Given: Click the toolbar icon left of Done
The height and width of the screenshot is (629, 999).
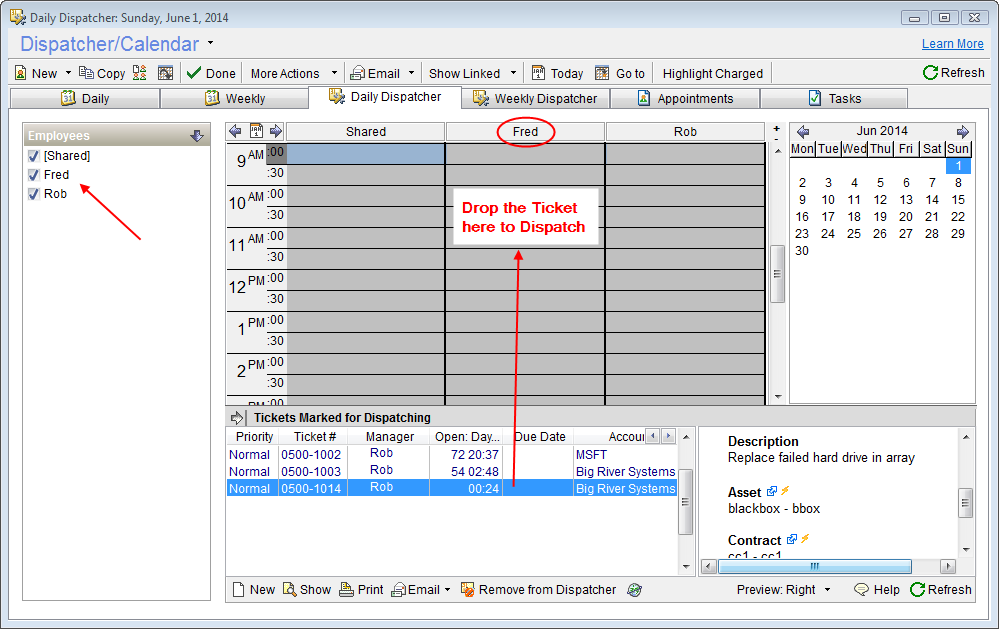Looking at the screenshot, I should tap(165, 73).
